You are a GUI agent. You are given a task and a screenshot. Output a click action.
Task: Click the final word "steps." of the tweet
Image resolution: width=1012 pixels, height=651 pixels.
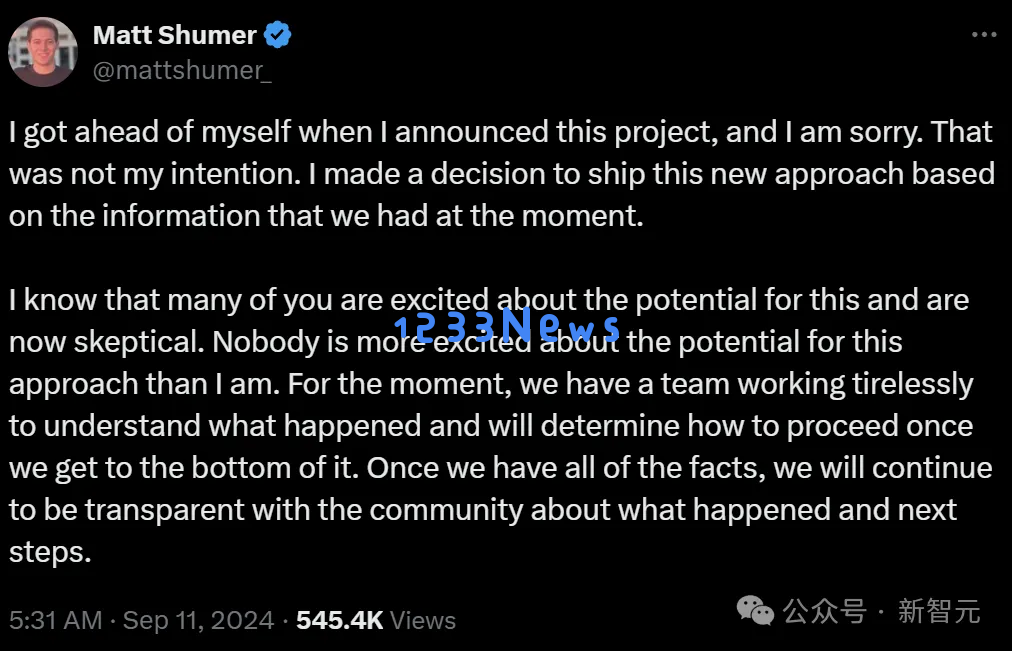pos(50,553)
